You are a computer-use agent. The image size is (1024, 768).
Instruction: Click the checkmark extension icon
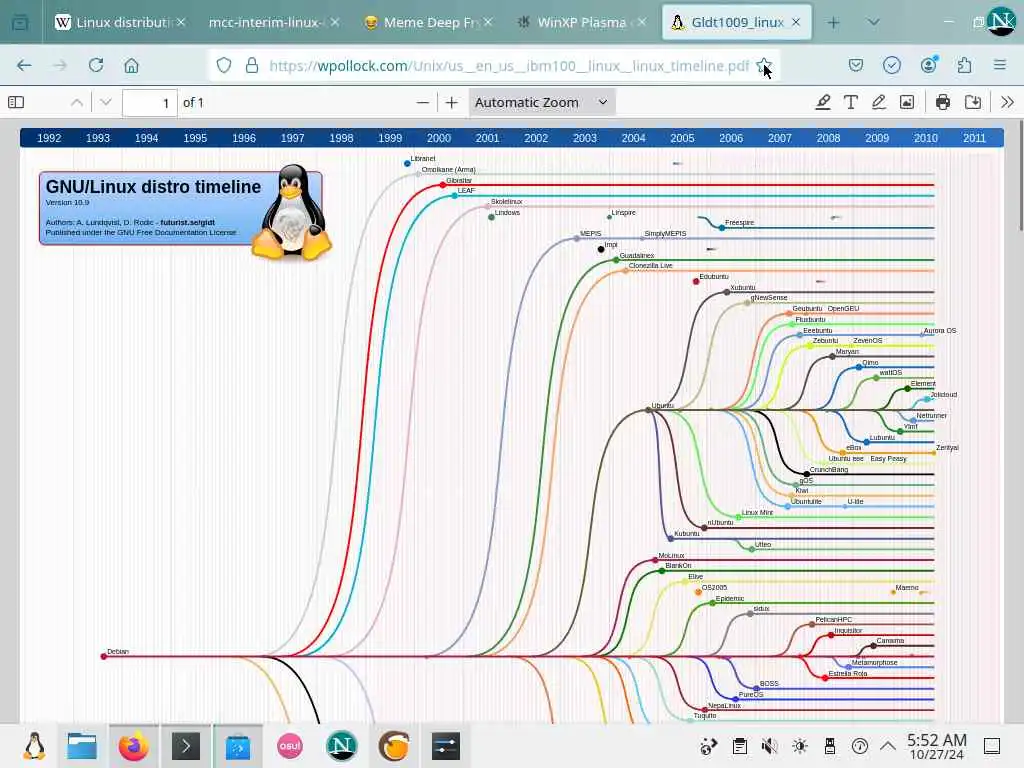[x=891, y=65]
